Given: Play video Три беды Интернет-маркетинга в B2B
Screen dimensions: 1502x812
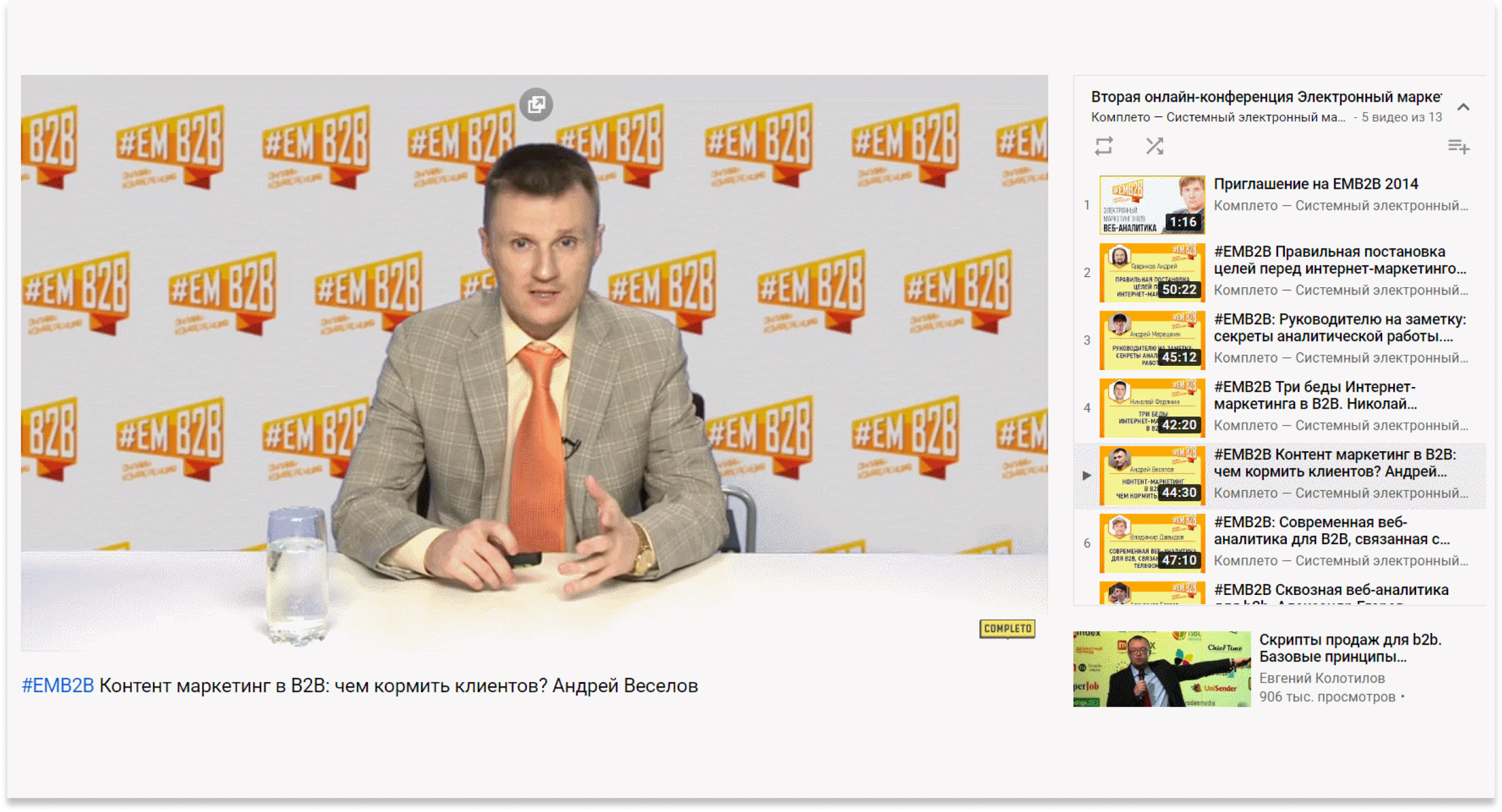Looking at the screenshot, I should [1316, 395].
